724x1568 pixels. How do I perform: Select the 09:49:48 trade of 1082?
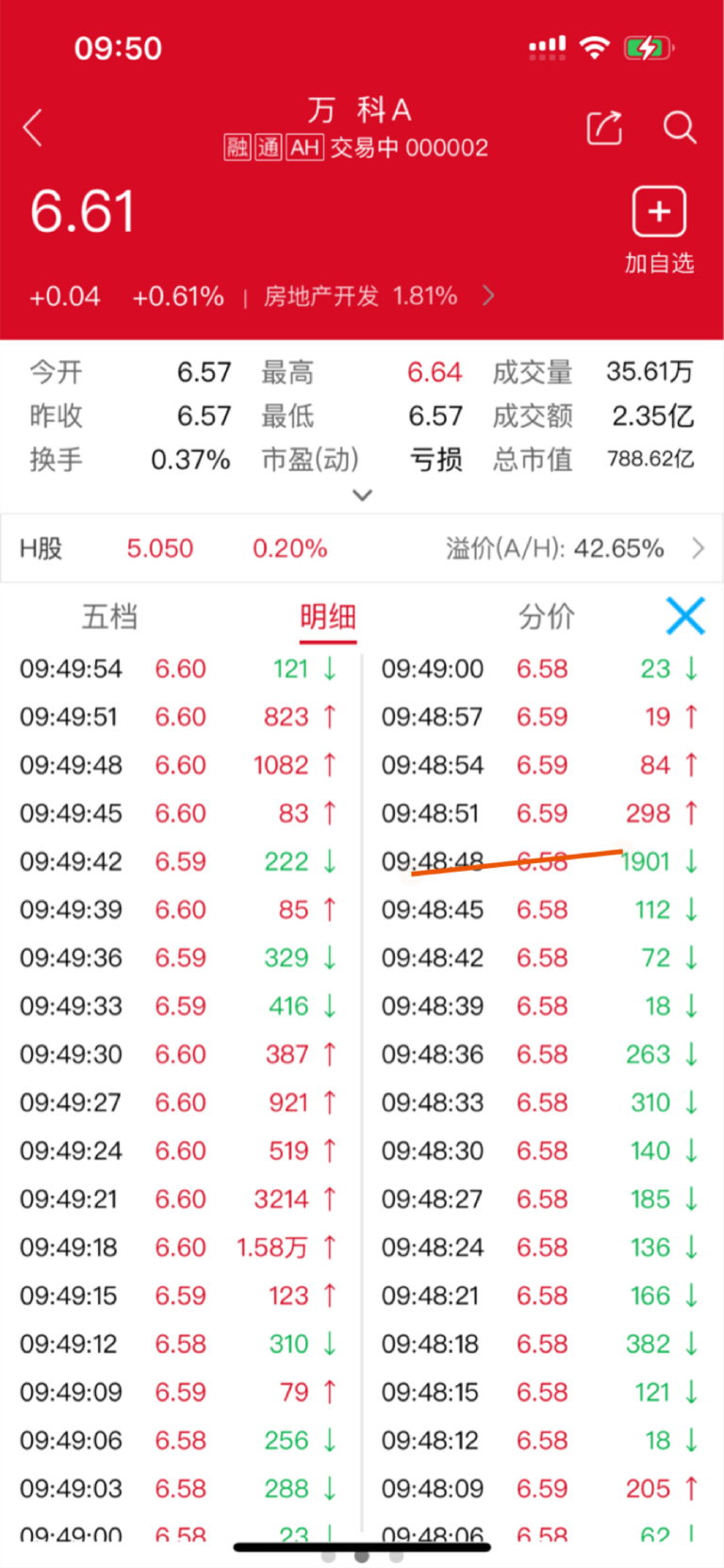(179, 765)
